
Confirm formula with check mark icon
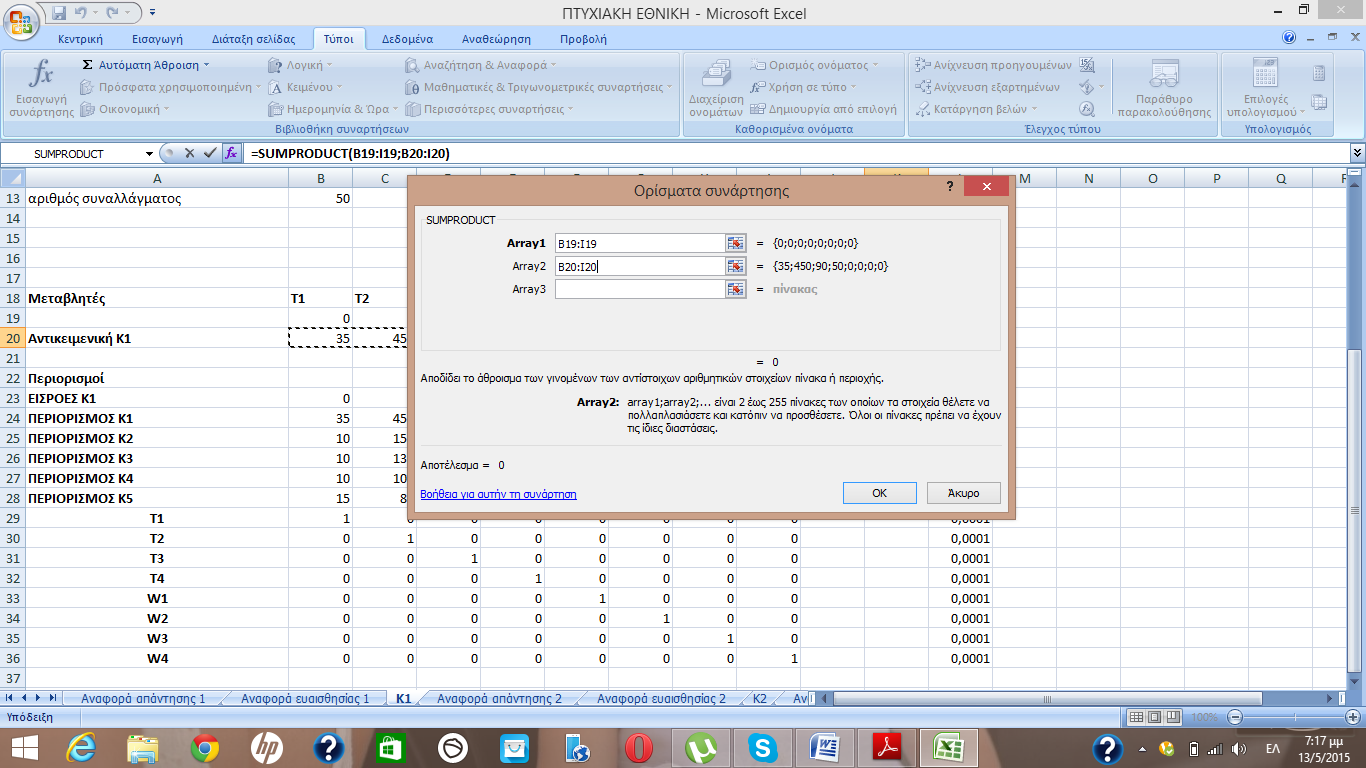[x=209, y=153]
